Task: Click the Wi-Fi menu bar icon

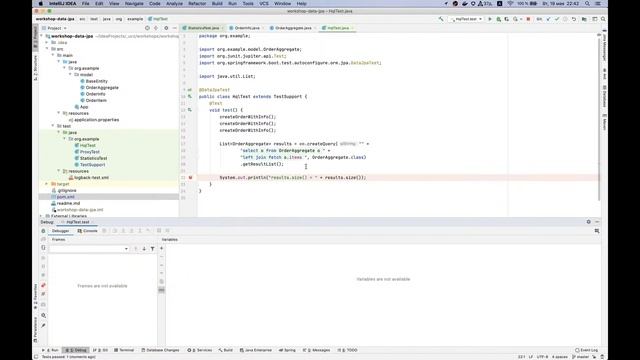Action: [510, 4]
